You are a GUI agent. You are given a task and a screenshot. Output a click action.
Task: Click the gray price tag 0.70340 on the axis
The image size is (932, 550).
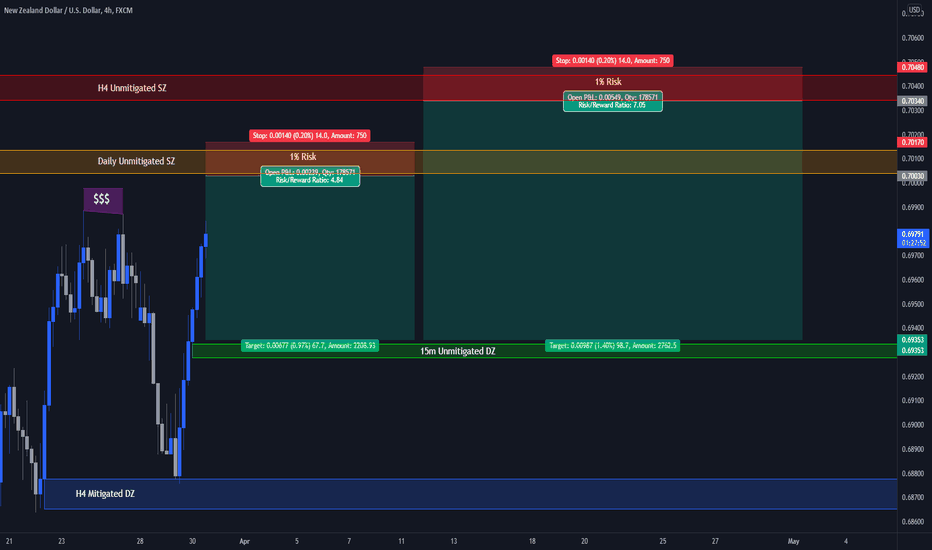click(912, 101)
